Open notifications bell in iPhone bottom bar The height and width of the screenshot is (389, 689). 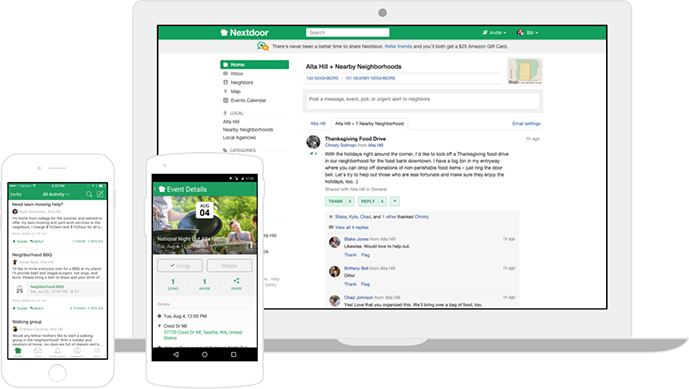[x=58, y=351]
